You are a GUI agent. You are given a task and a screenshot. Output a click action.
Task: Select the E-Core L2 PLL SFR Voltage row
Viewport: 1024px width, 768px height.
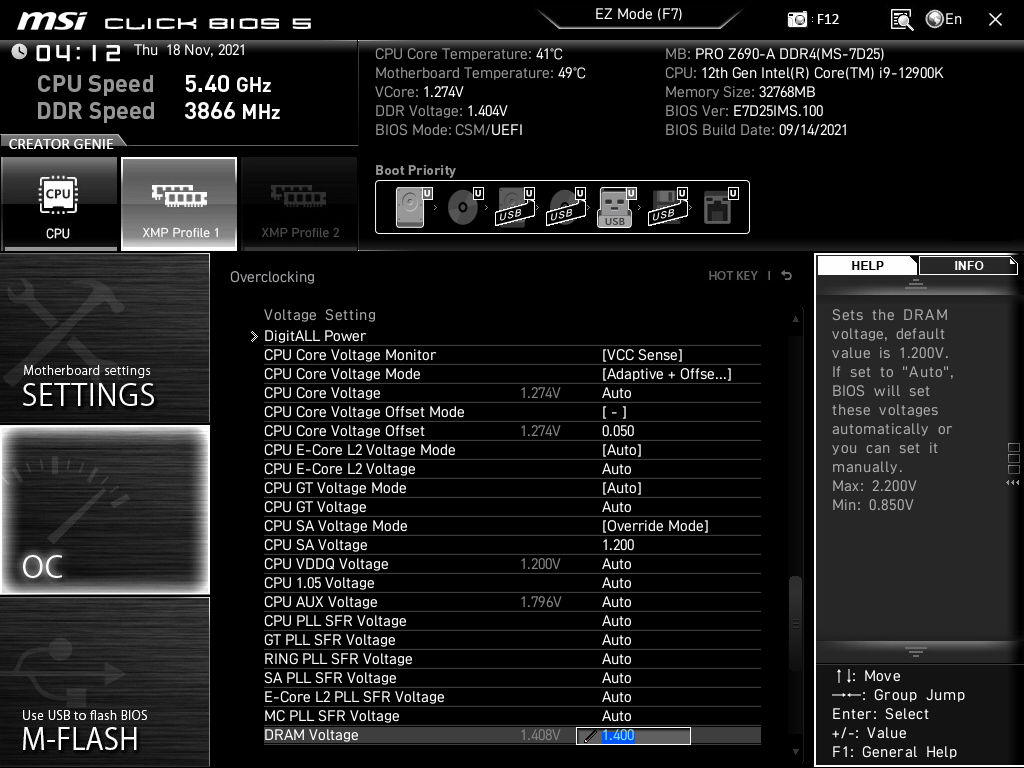click(x=512, y=696)
